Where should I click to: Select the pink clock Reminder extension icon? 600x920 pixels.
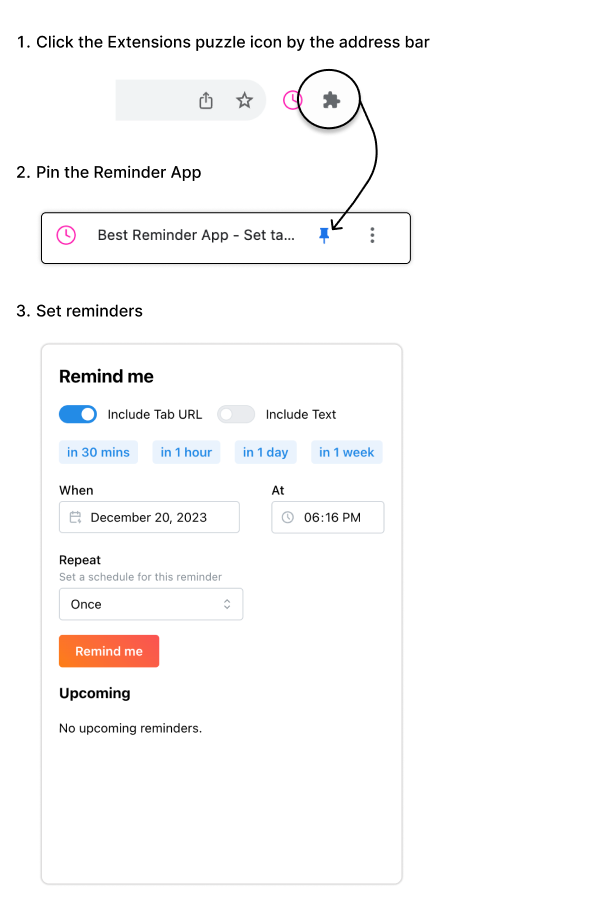tap(291, 100)
